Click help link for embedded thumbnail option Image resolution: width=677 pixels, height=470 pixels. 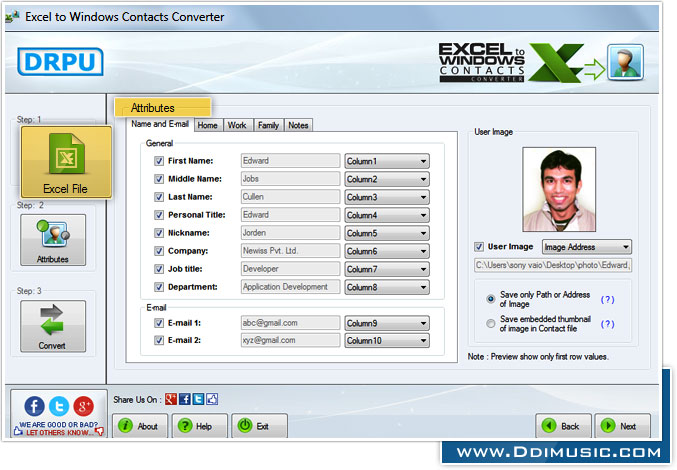607,324
